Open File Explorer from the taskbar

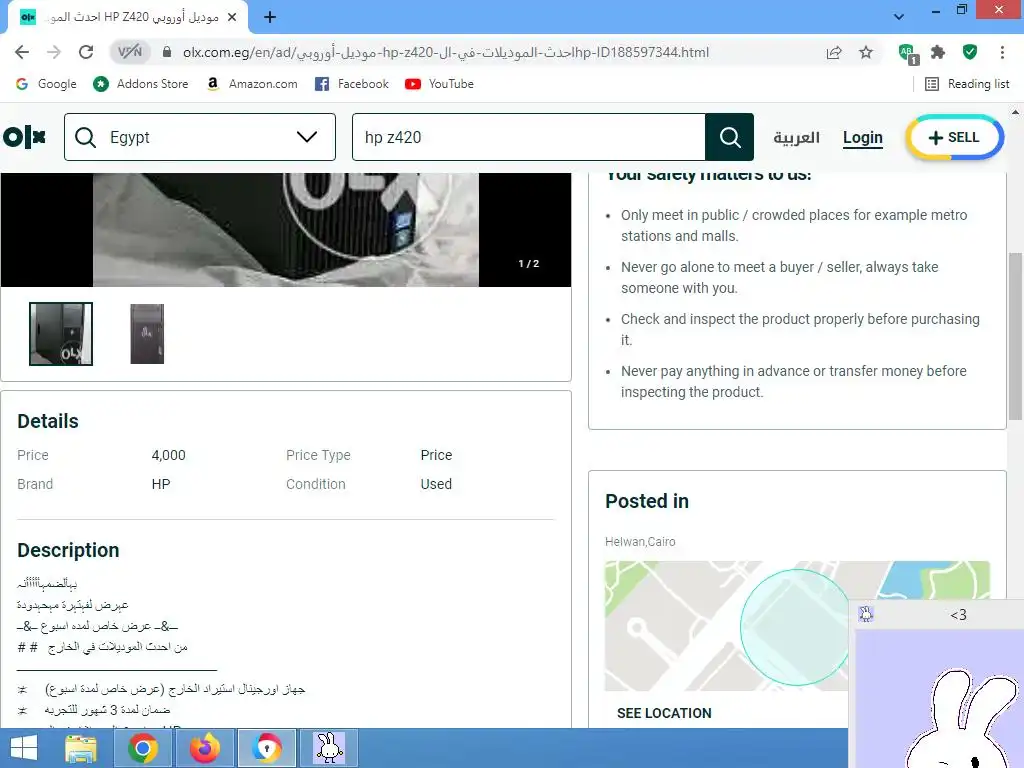(81, 748)
